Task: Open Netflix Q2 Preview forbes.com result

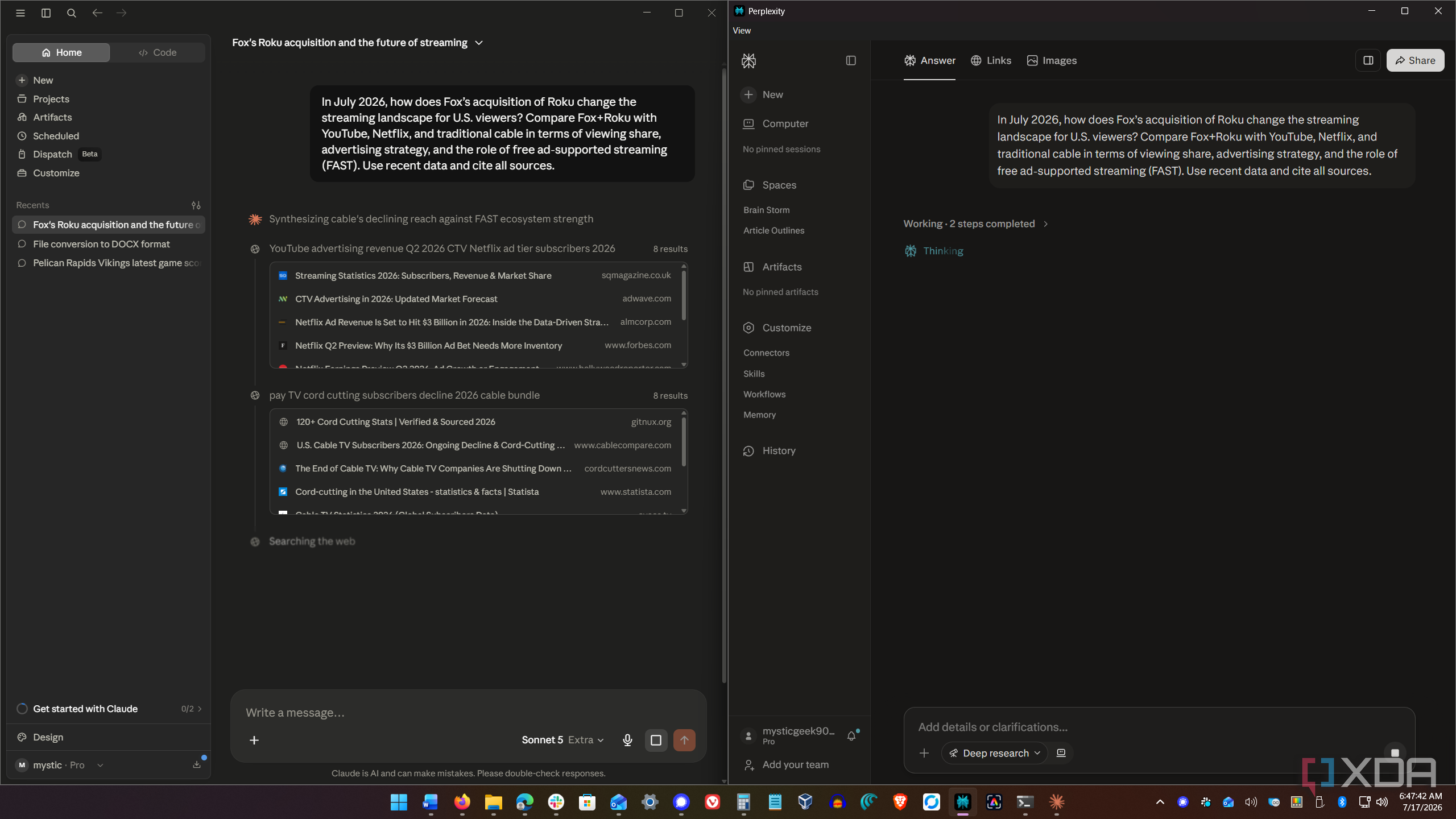Action: click(474, 346)
